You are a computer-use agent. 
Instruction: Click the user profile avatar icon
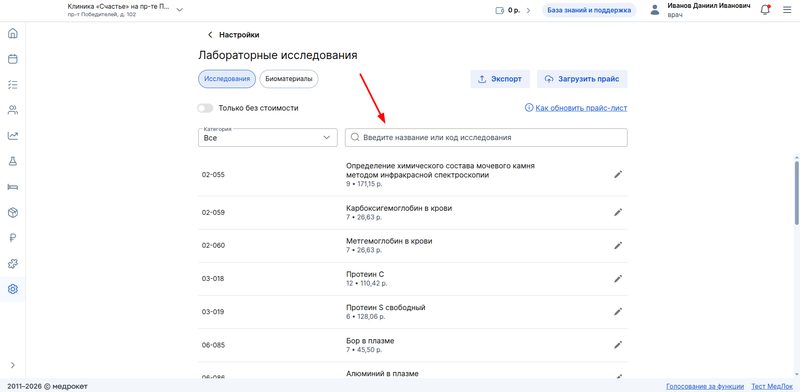pyautogui.click(x=655, y=10)
